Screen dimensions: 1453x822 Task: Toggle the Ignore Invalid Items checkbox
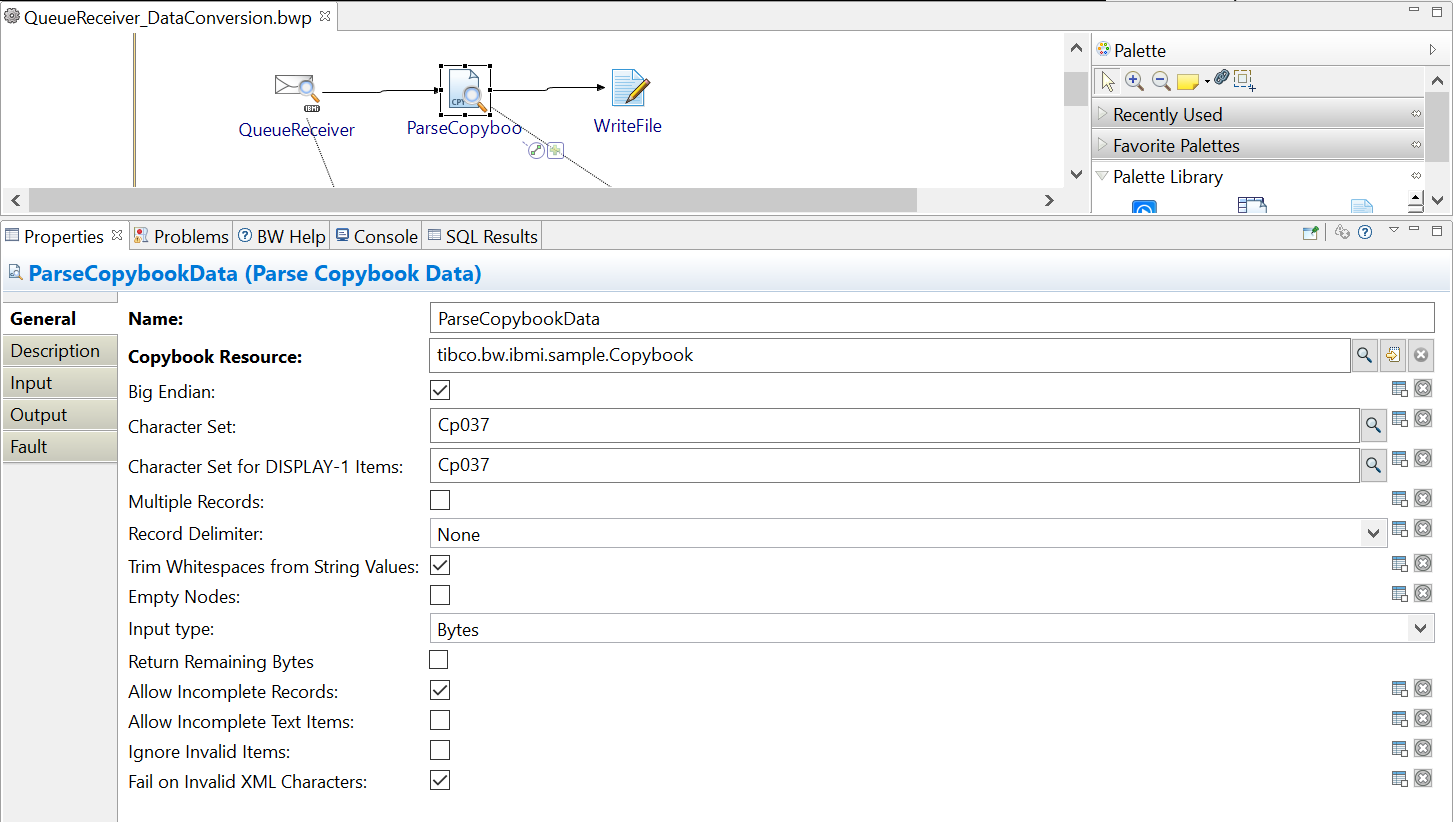440,750
